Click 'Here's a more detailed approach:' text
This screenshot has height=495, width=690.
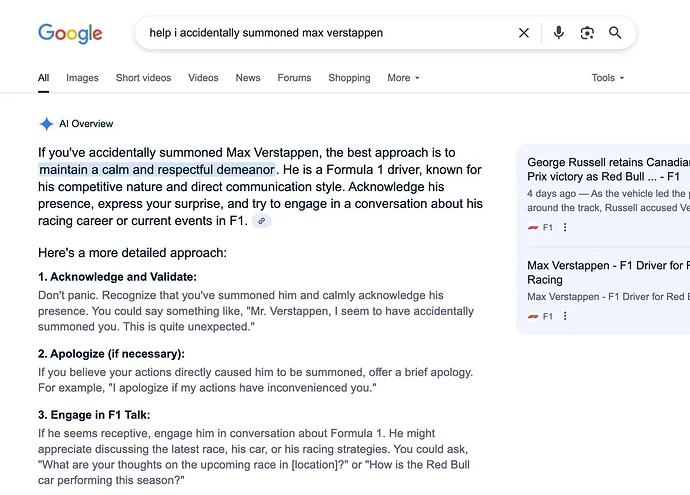point(132,253)
